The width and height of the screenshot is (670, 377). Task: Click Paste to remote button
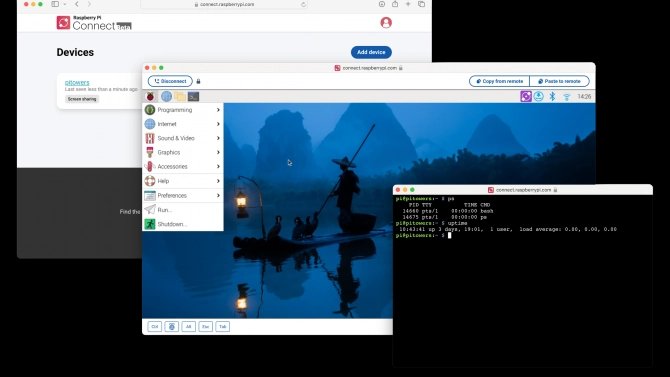coord(559,81)
